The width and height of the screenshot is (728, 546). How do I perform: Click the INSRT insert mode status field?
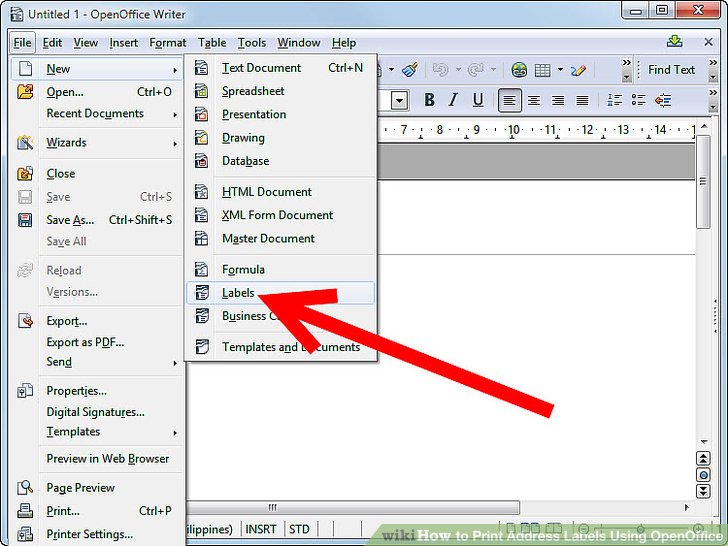(x=261, y=529)
